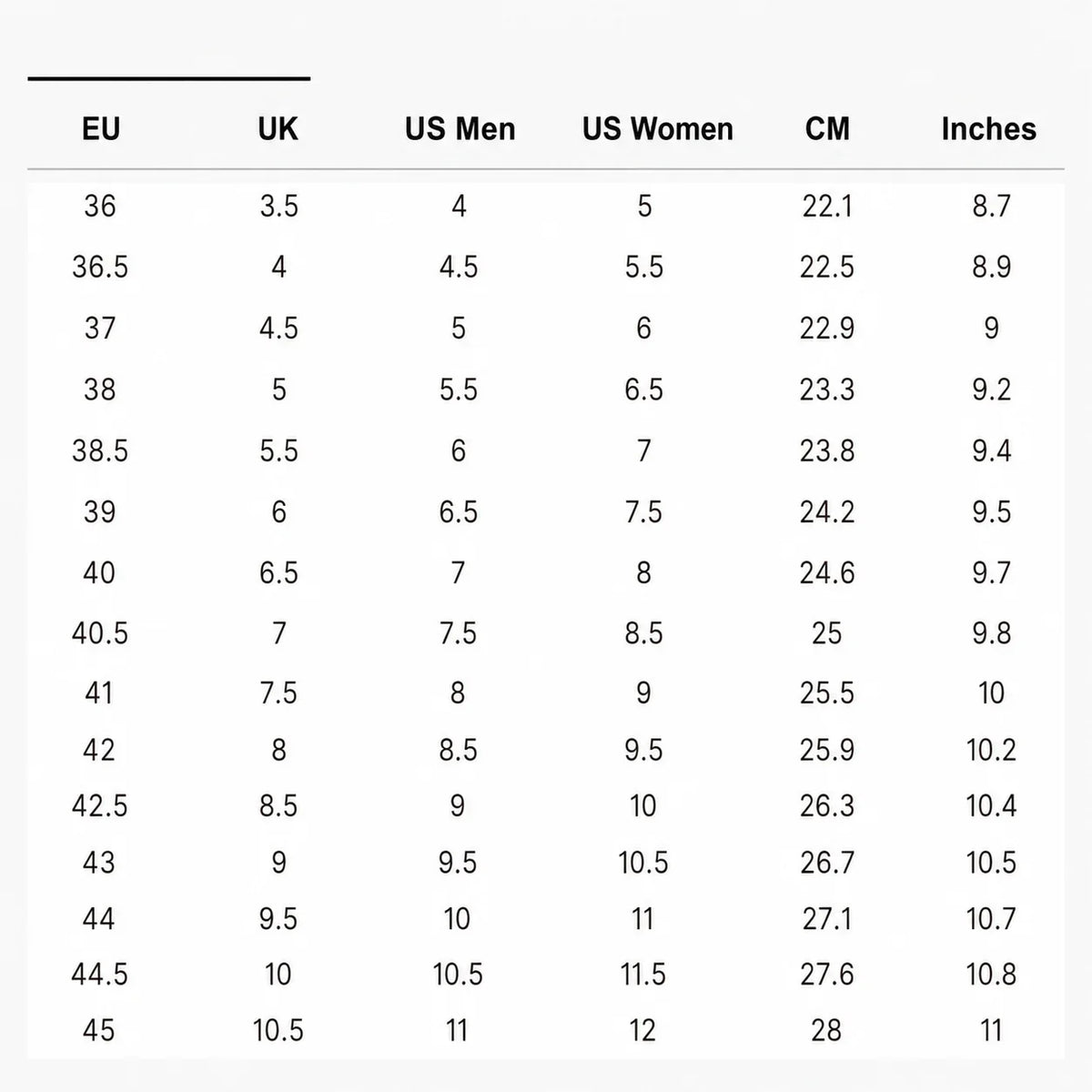Click the UK column header

pos(278,129)
